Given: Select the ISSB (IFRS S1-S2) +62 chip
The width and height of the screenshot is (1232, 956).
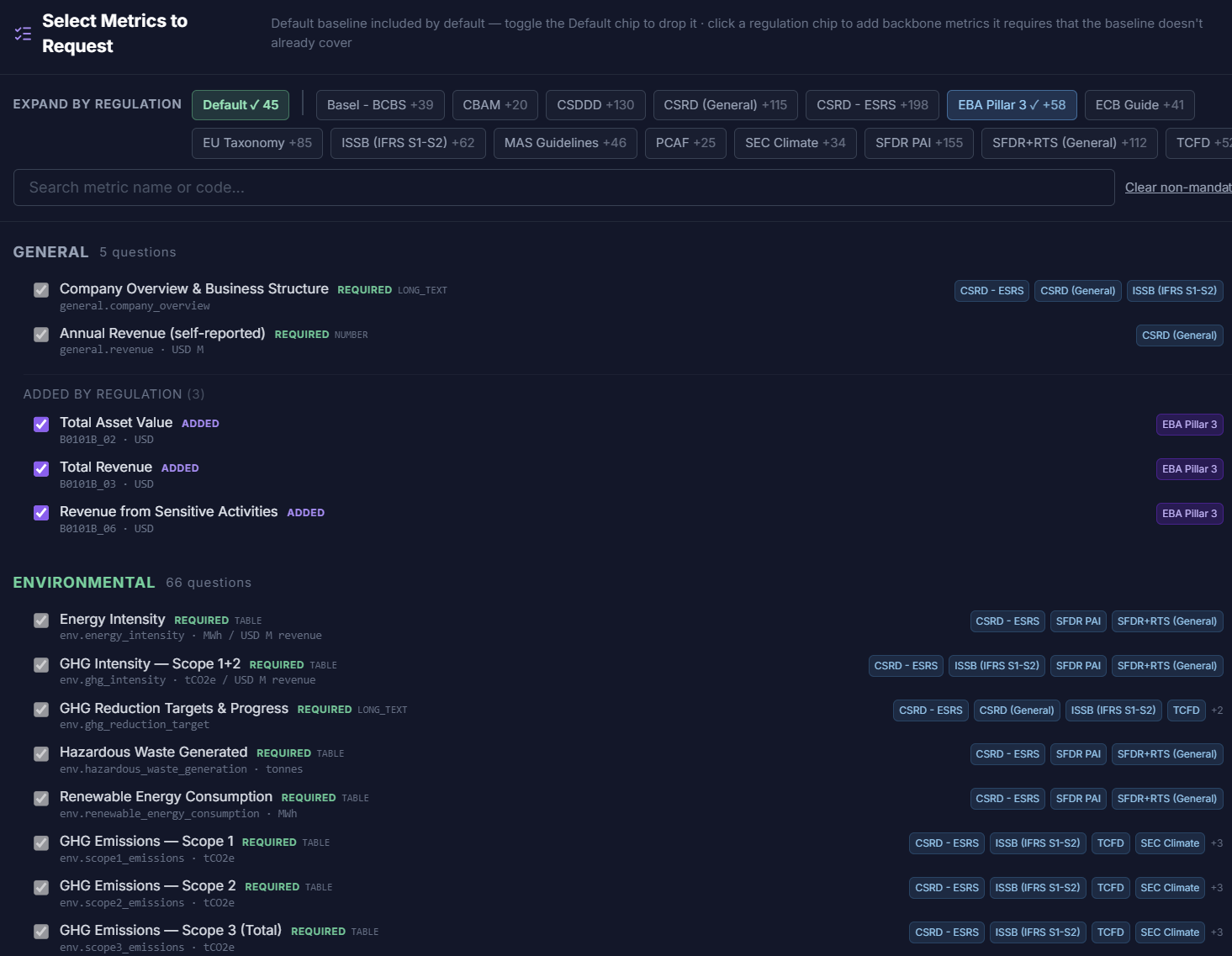Looking at the screenshot, I should (408, 143).
